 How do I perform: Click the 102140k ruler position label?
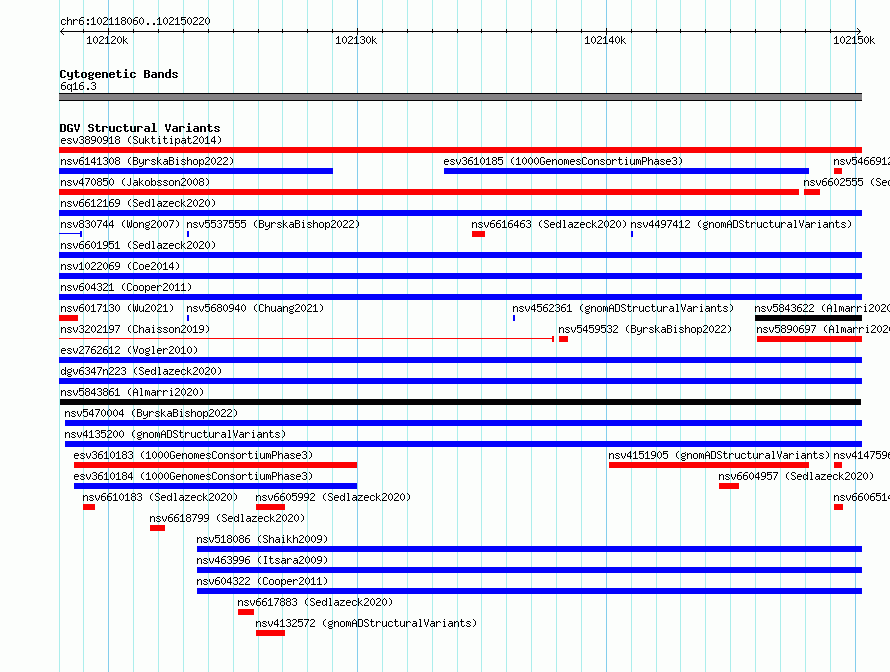(x=605, y=40)
